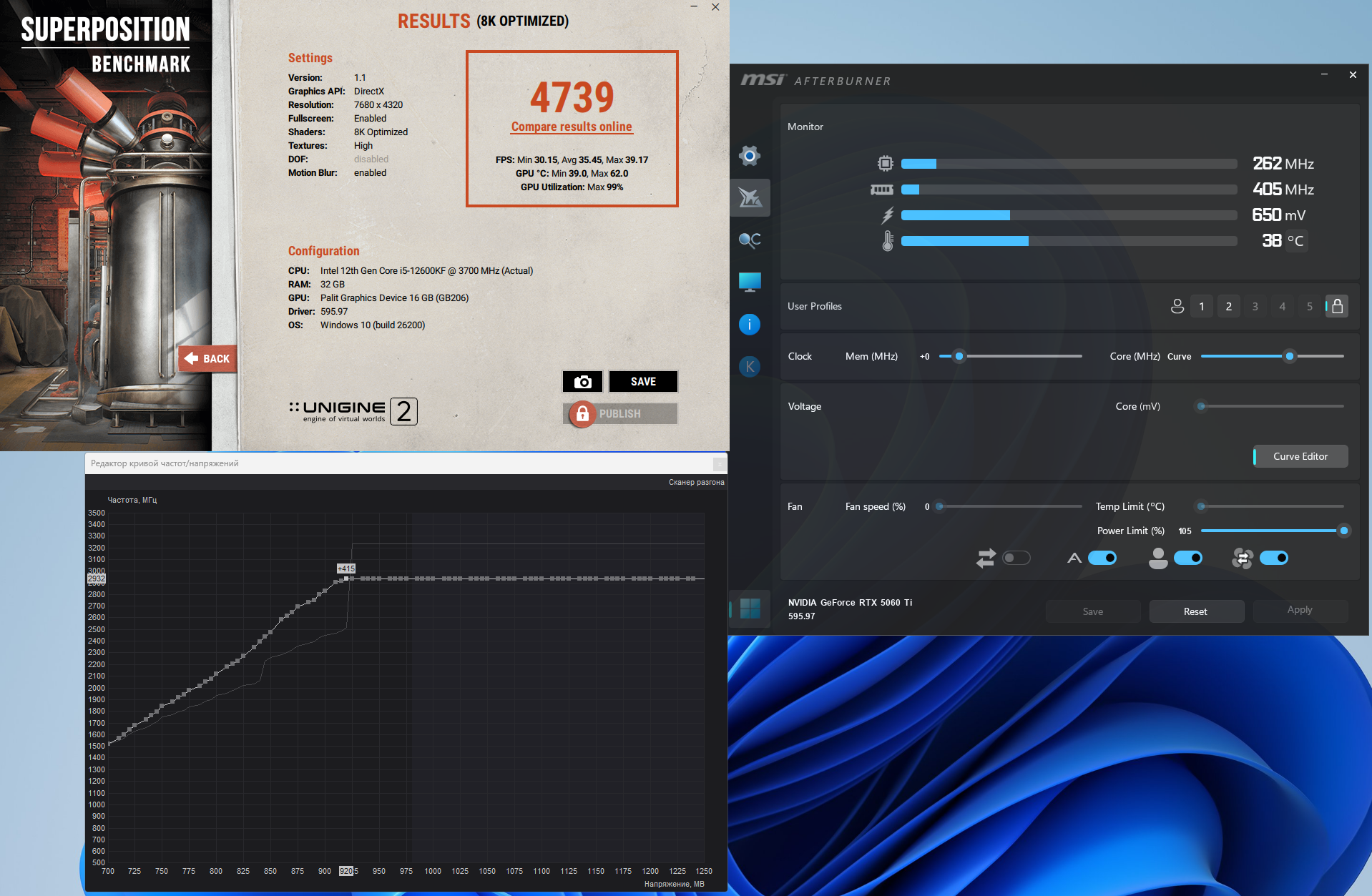Open the hardware monitor screen icon
Screen dimensions: 1372x896
750,282
